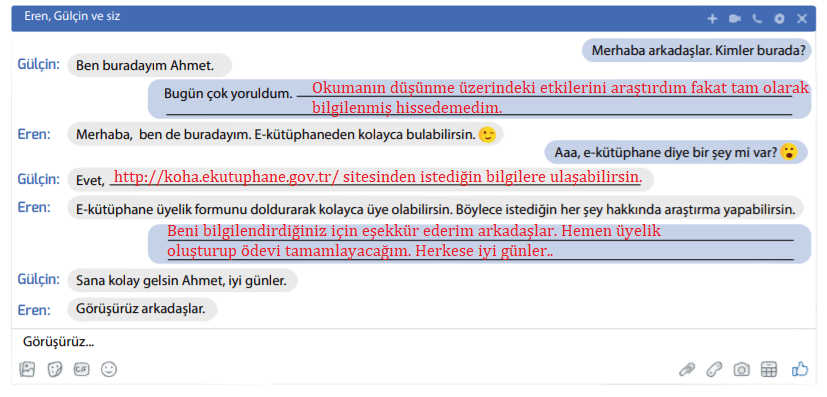Click sender name Eren beside 'Merhaba, ben de'

34,133
